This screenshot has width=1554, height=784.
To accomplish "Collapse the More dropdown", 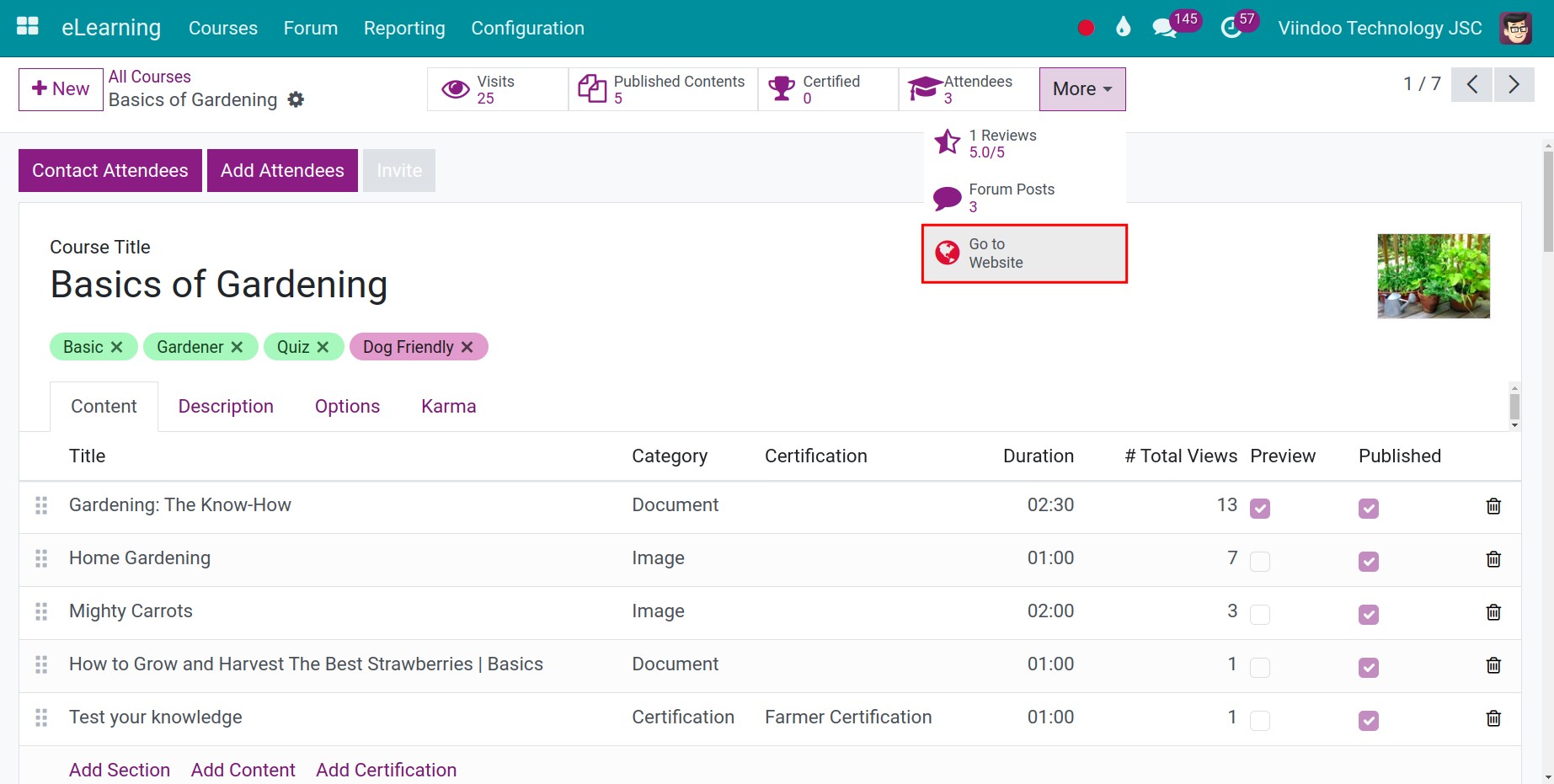I will coord(1082,89).
